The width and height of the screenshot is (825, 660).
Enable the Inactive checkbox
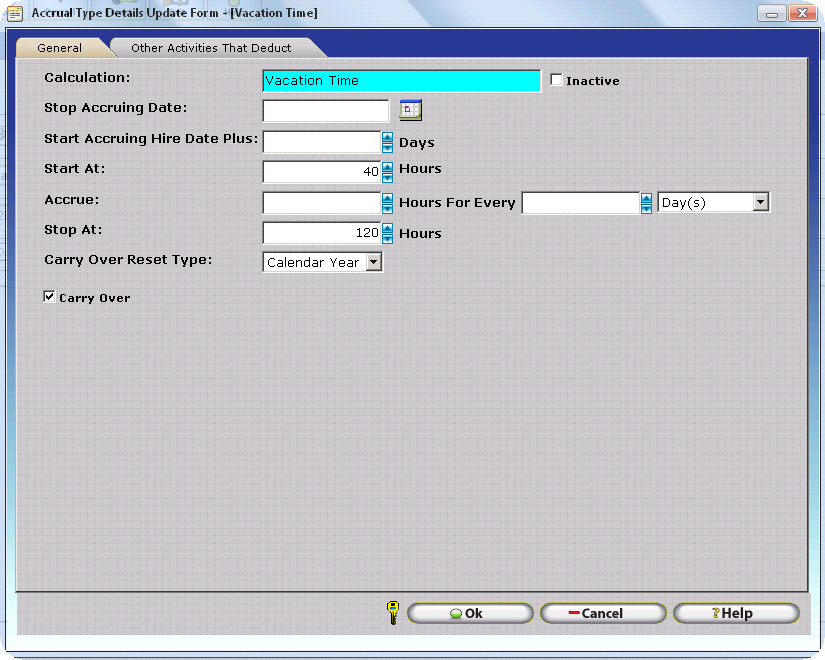pyautogui.click(x=557, y=80)
